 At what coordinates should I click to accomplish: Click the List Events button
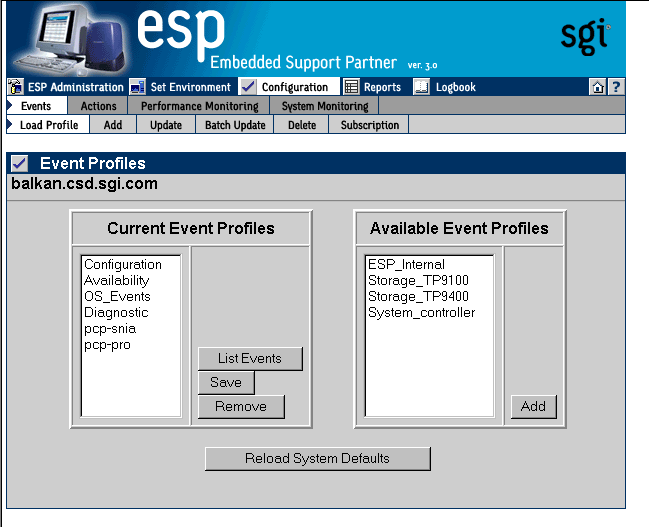coord(250,359)
